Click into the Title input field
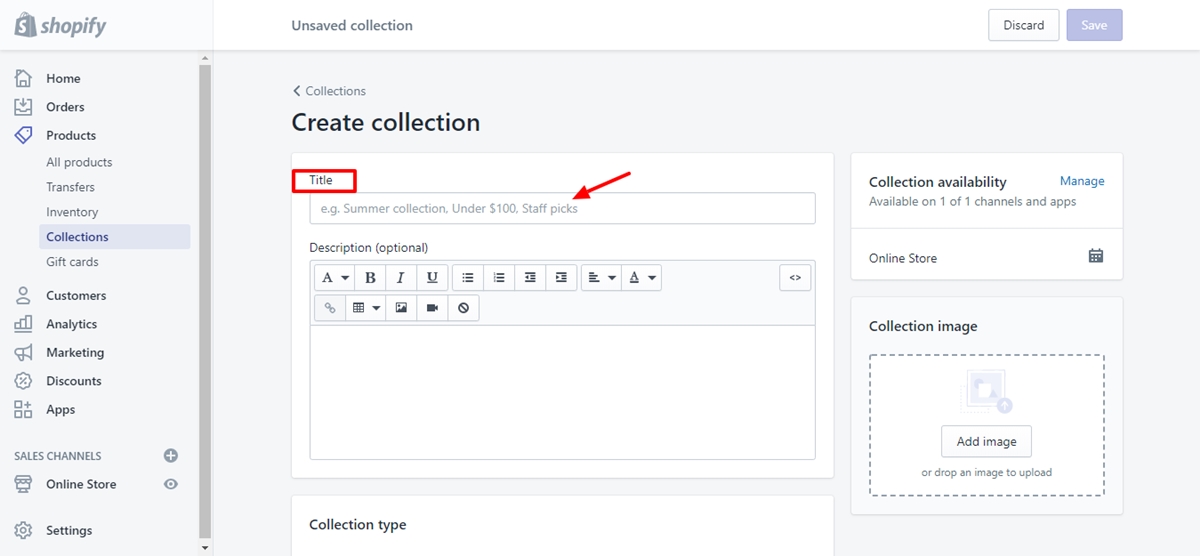The image size is (1200, 556). (562, 208)
